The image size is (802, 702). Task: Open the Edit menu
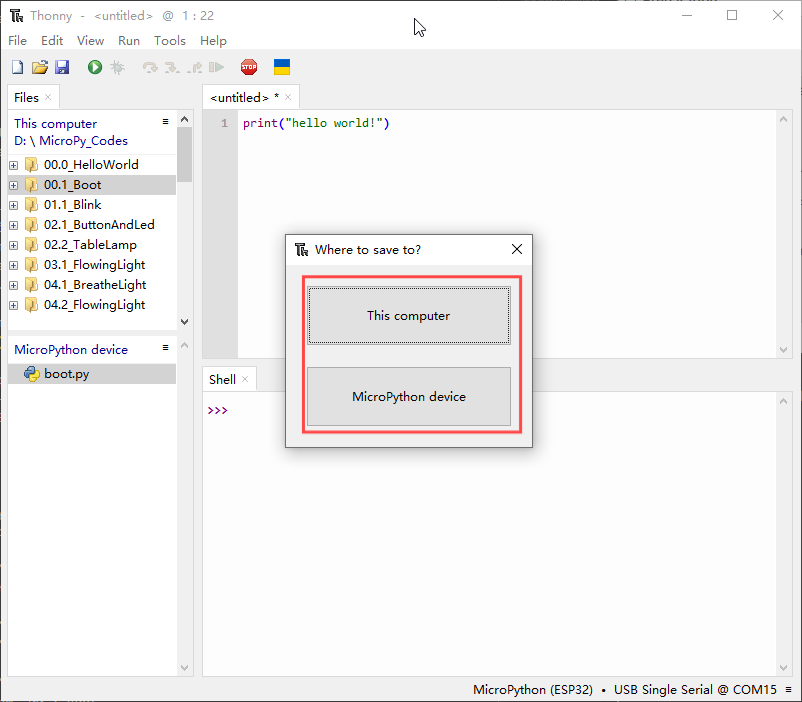point(52,40)
